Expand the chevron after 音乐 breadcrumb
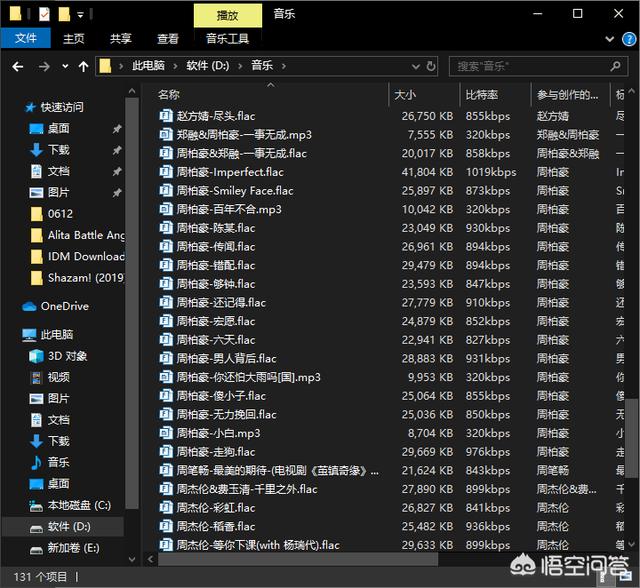640x588 pixels. click(283, 66)
